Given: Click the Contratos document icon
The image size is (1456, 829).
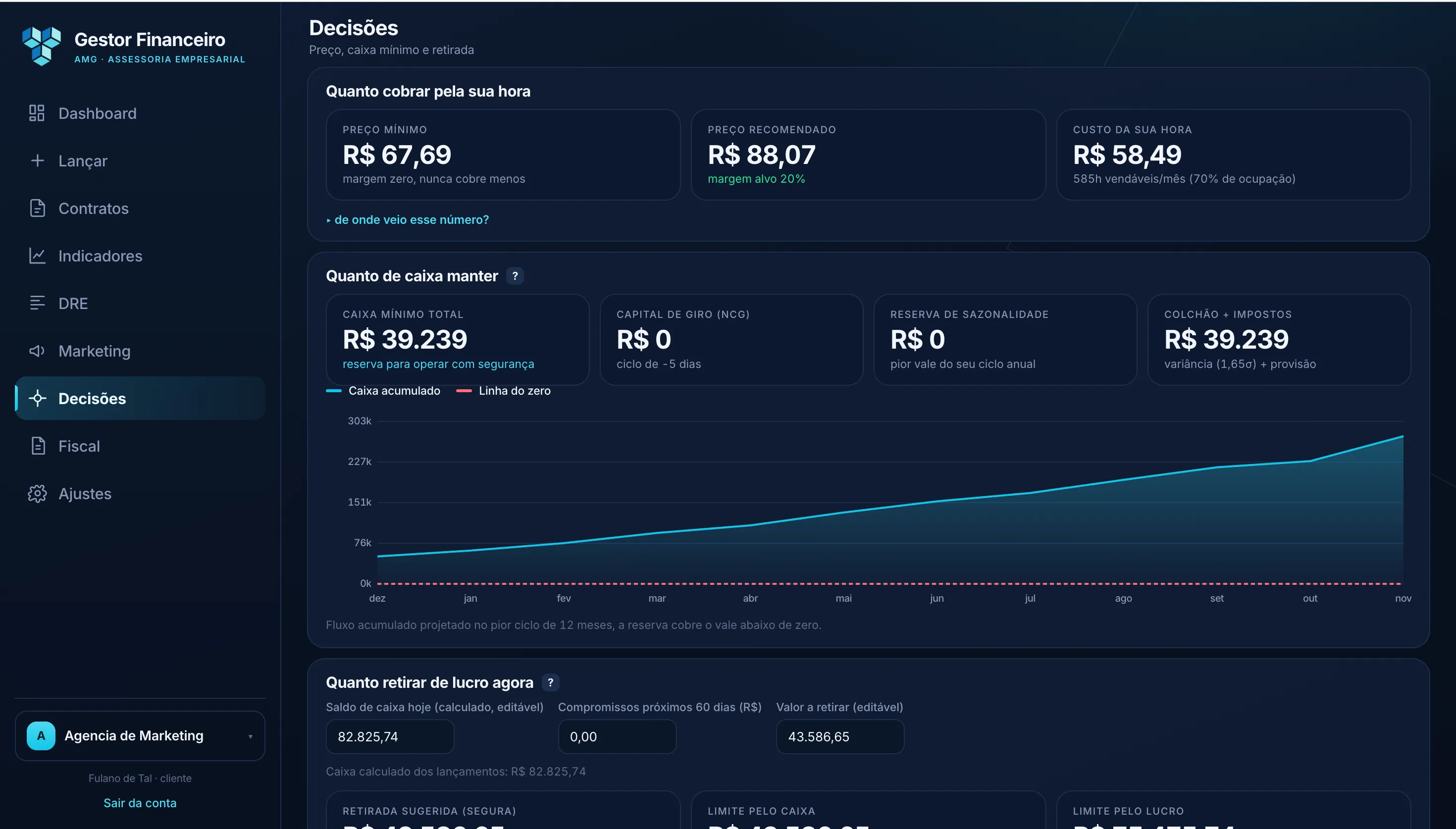Looking at the screenshot, I should (x=37, y=208).
